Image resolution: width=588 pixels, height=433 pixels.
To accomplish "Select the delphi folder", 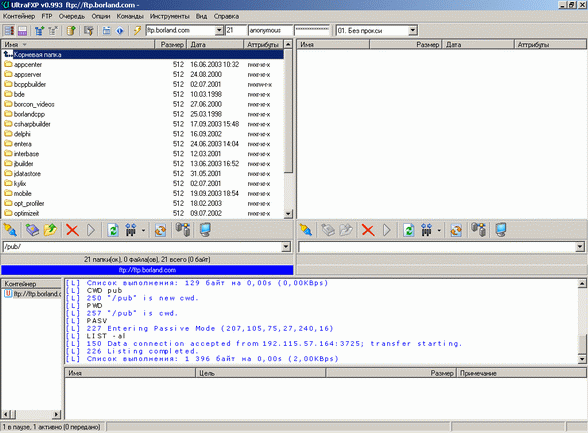I will point(22,134).
